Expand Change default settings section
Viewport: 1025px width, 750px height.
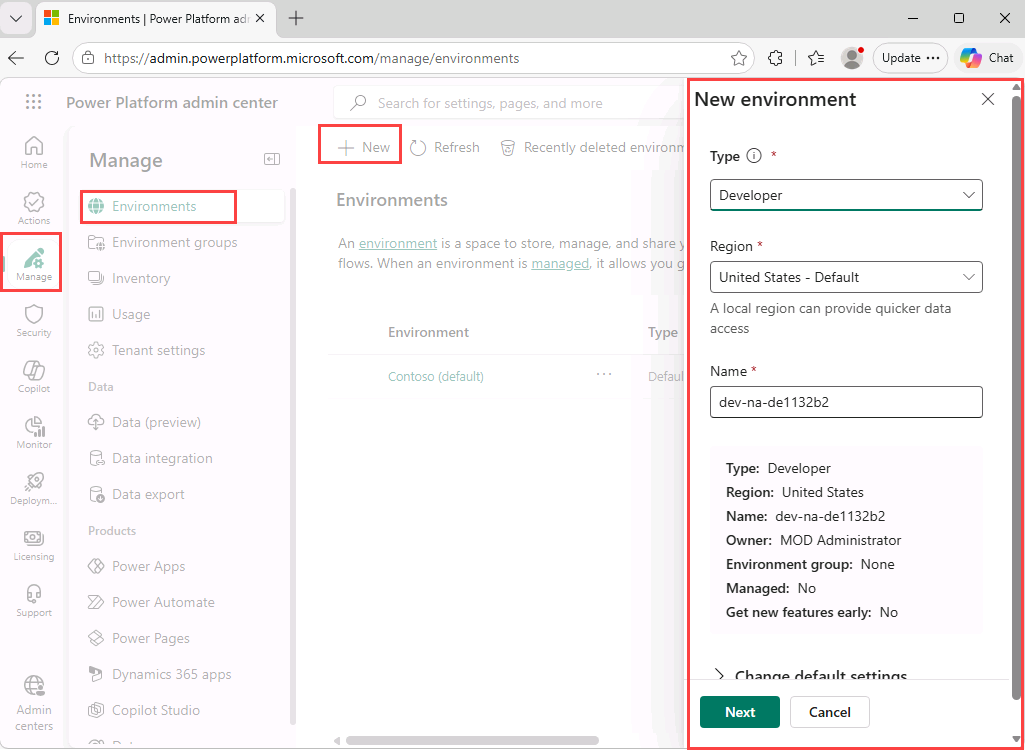[x=811, y=675]
